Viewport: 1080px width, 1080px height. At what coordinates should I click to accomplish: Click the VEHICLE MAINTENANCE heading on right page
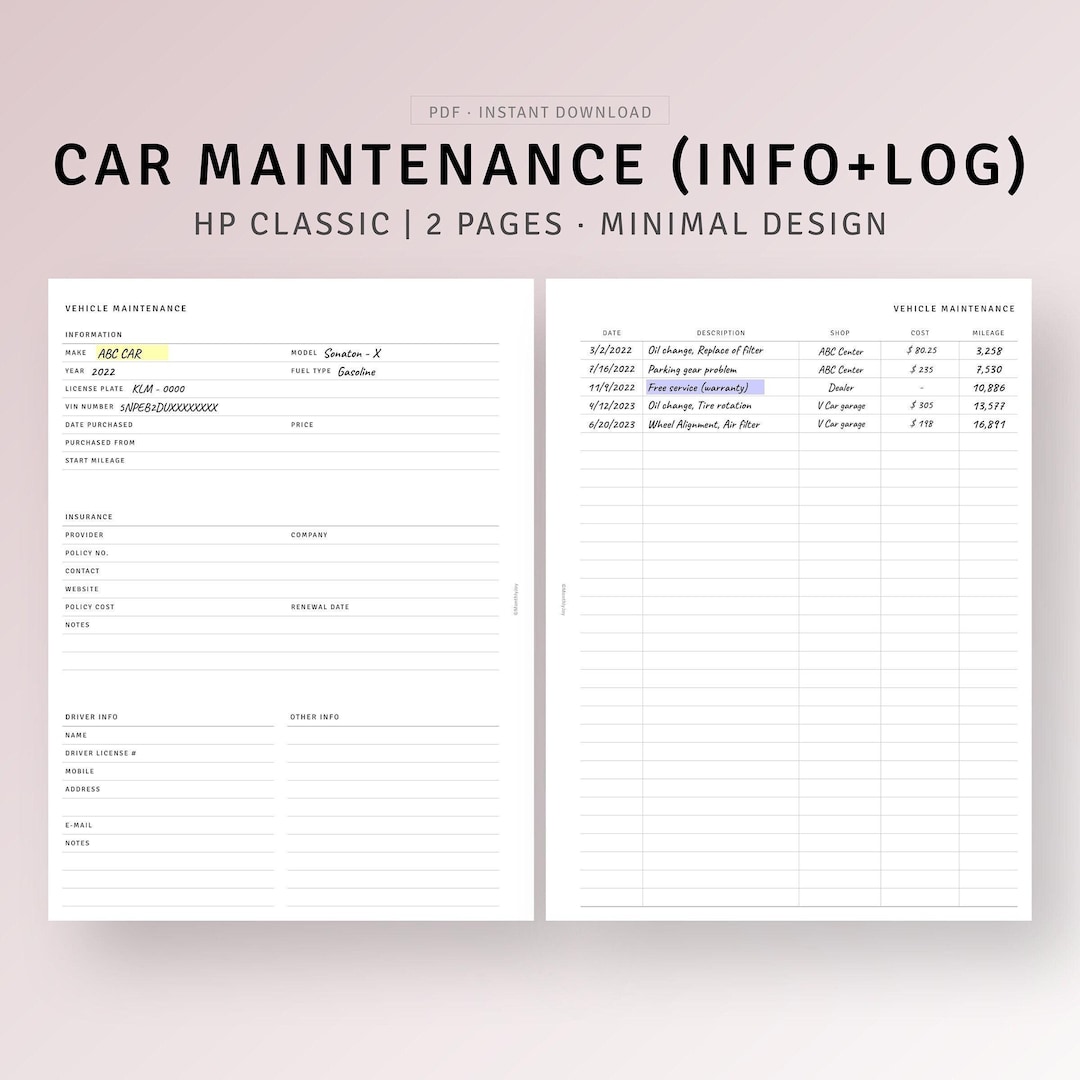tap(954, 308)
